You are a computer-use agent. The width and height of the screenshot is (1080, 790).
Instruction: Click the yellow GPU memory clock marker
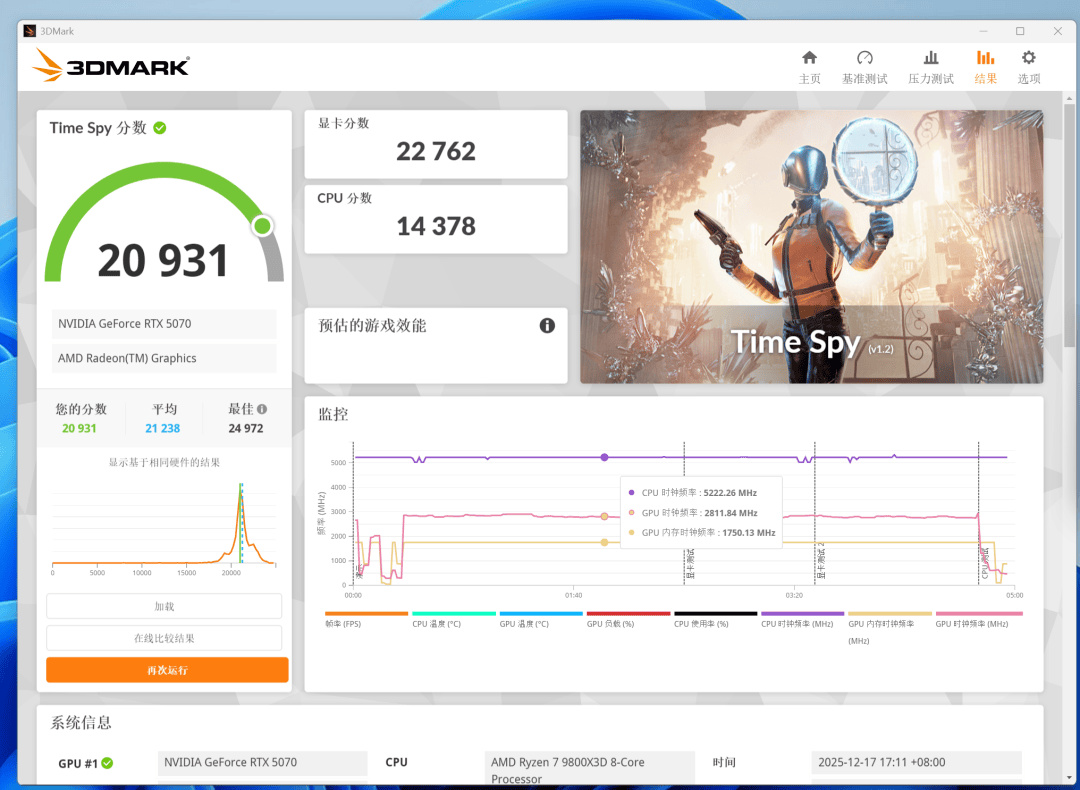pos(604,543)
